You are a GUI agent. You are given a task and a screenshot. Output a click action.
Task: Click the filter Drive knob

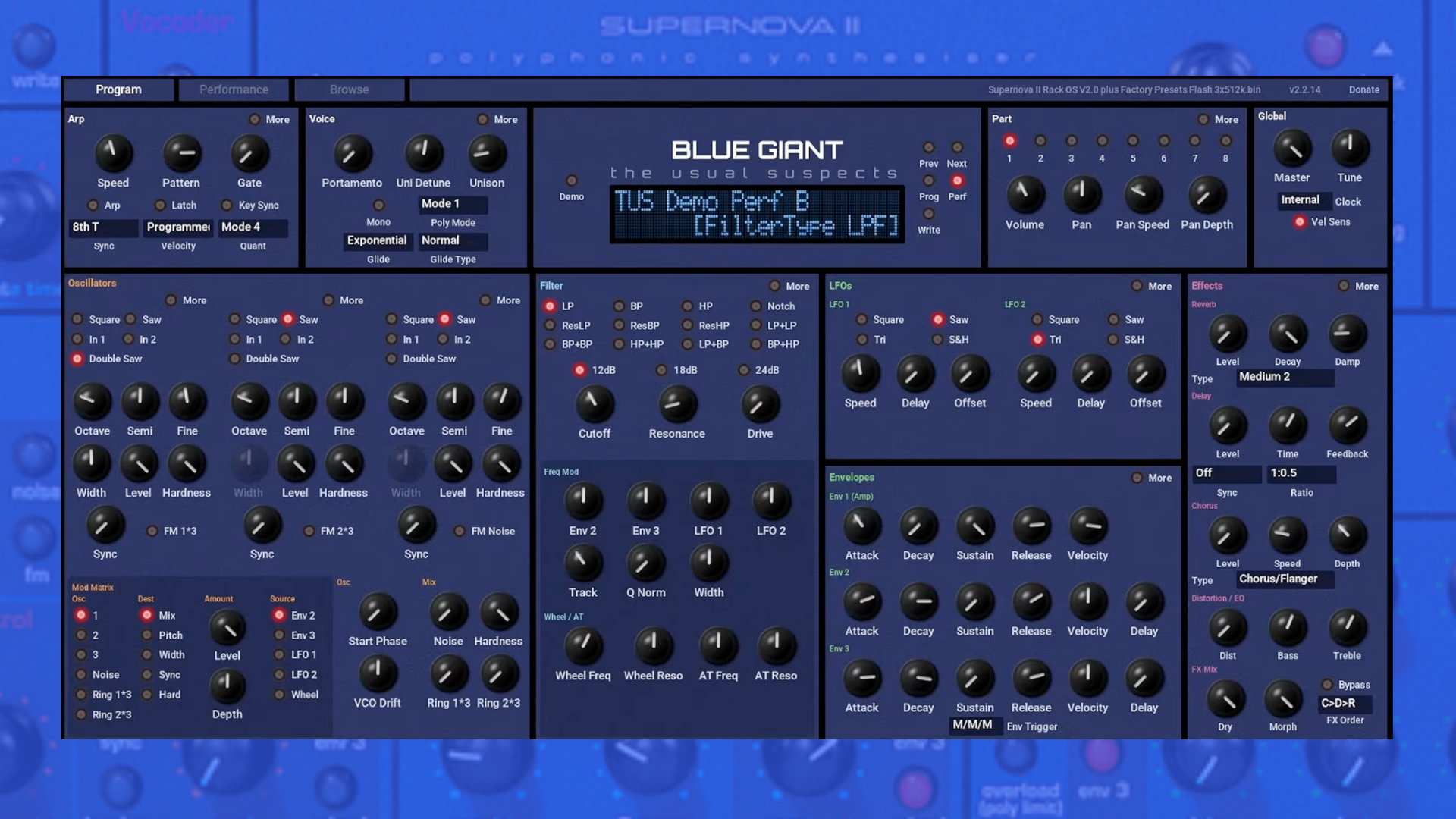(x=760, y=404)
